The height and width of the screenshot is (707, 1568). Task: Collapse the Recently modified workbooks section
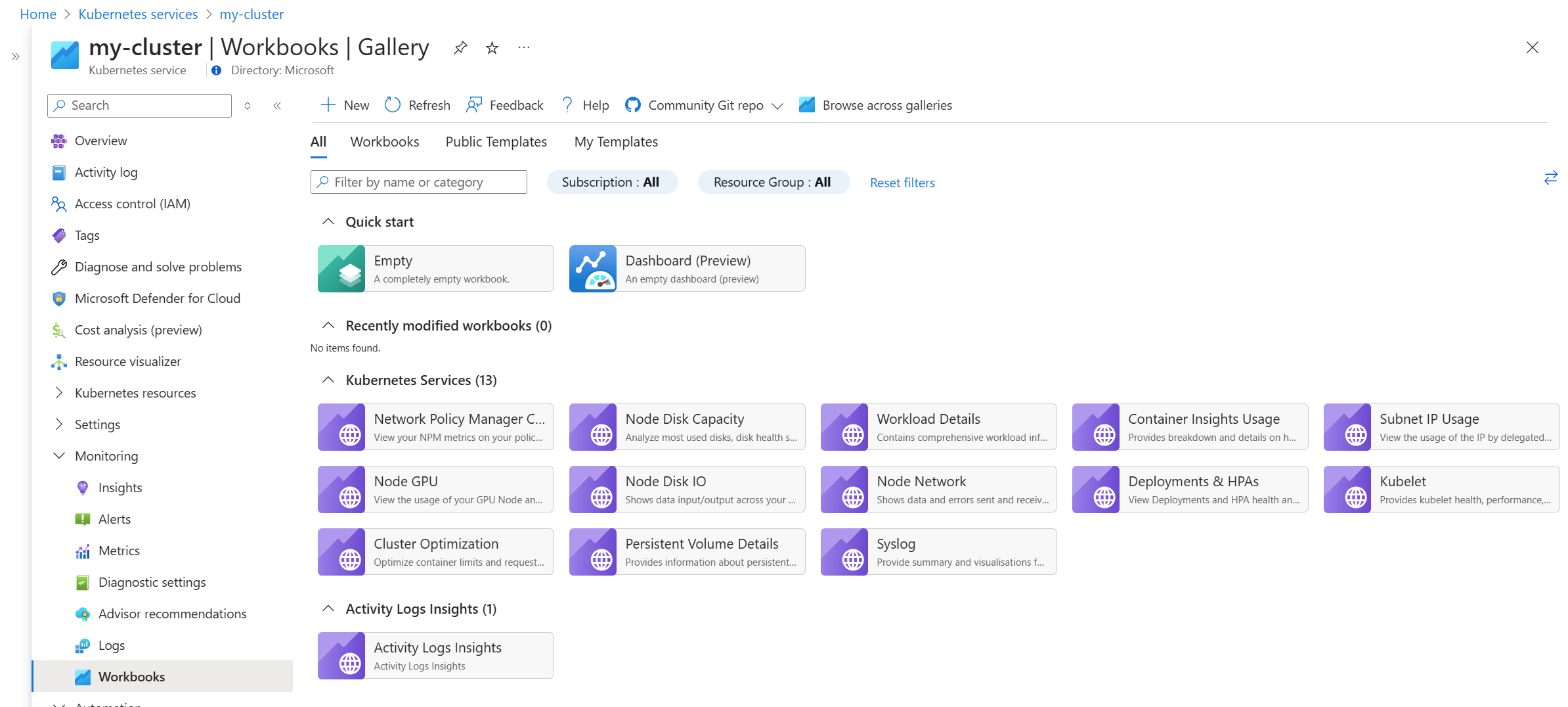pyautogui.click(x=328, y=326)
